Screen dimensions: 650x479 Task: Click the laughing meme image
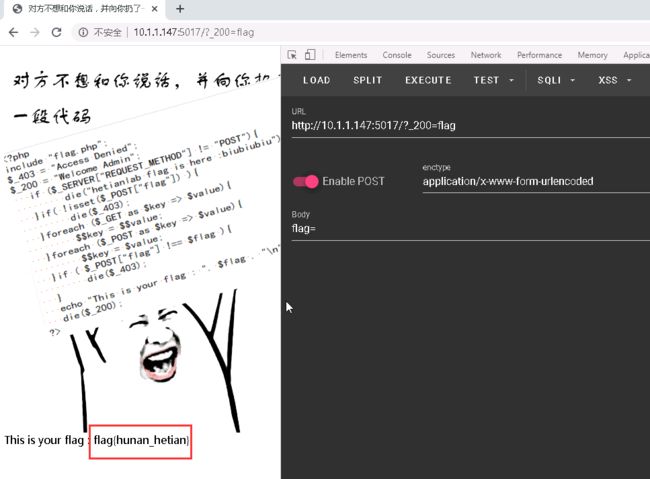tap(156, 361)
